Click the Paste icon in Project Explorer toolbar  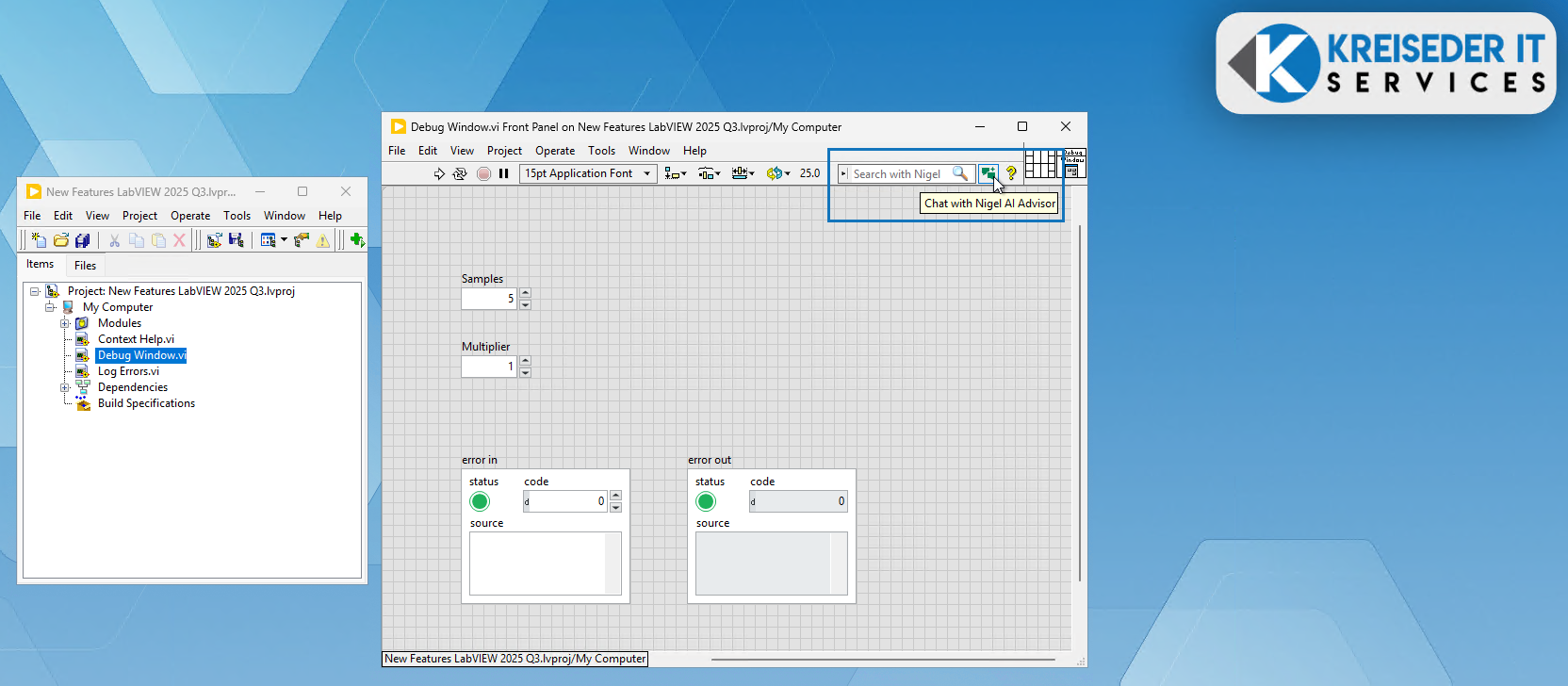158,240
